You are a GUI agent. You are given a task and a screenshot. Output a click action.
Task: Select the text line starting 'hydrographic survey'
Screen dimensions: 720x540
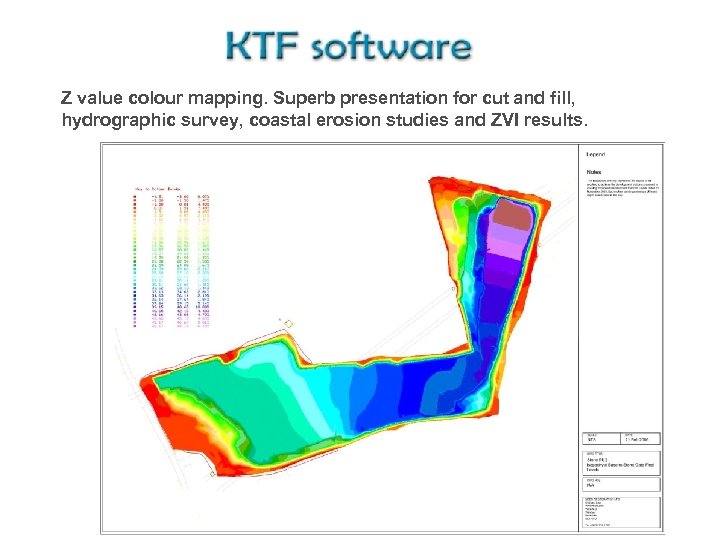pos(325,120)
